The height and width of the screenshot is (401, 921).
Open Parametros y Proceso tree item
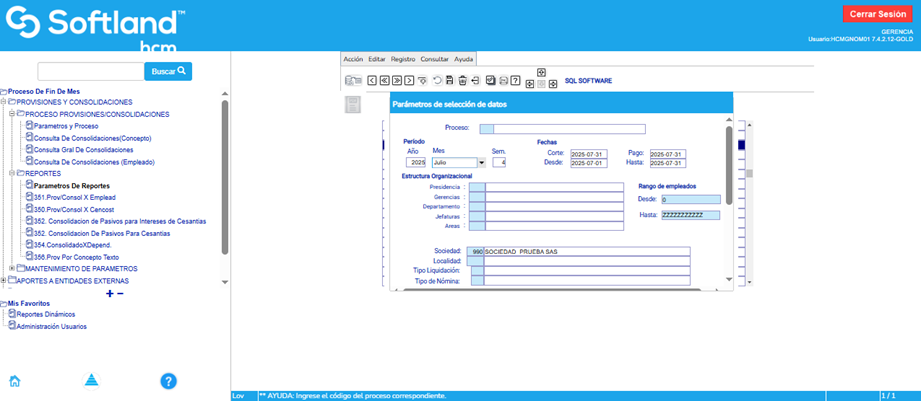click(x=66, y=126)
